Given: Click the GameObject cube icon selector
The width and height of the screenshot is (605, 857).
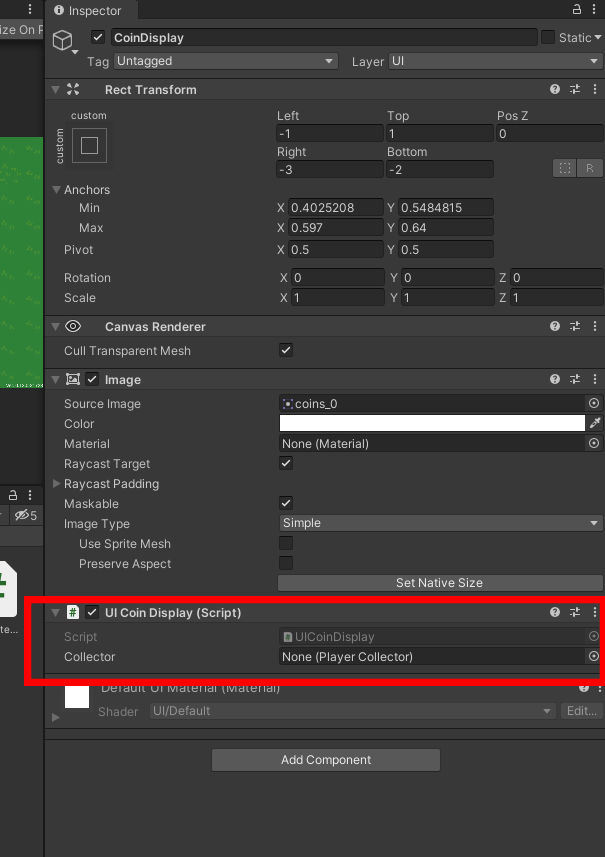Looking at the screenshot, I should [63, 41].
